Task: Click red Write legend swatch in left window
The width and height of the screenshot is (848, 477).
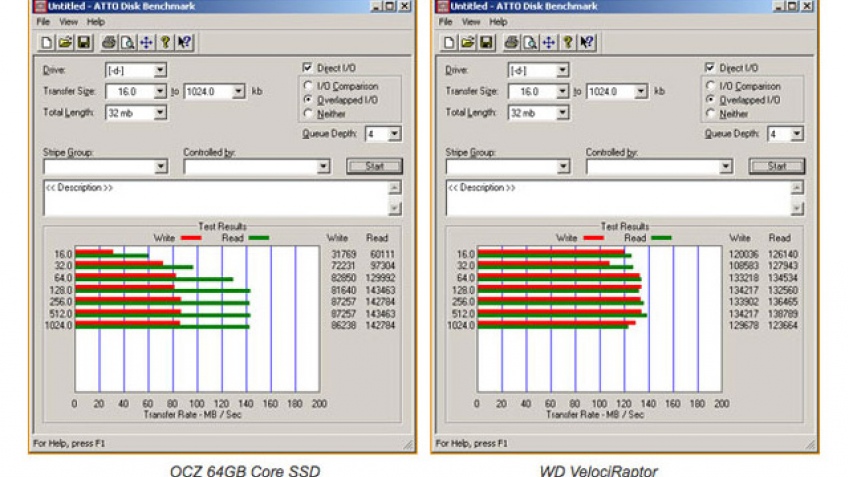Action: [x=191, y=238]
